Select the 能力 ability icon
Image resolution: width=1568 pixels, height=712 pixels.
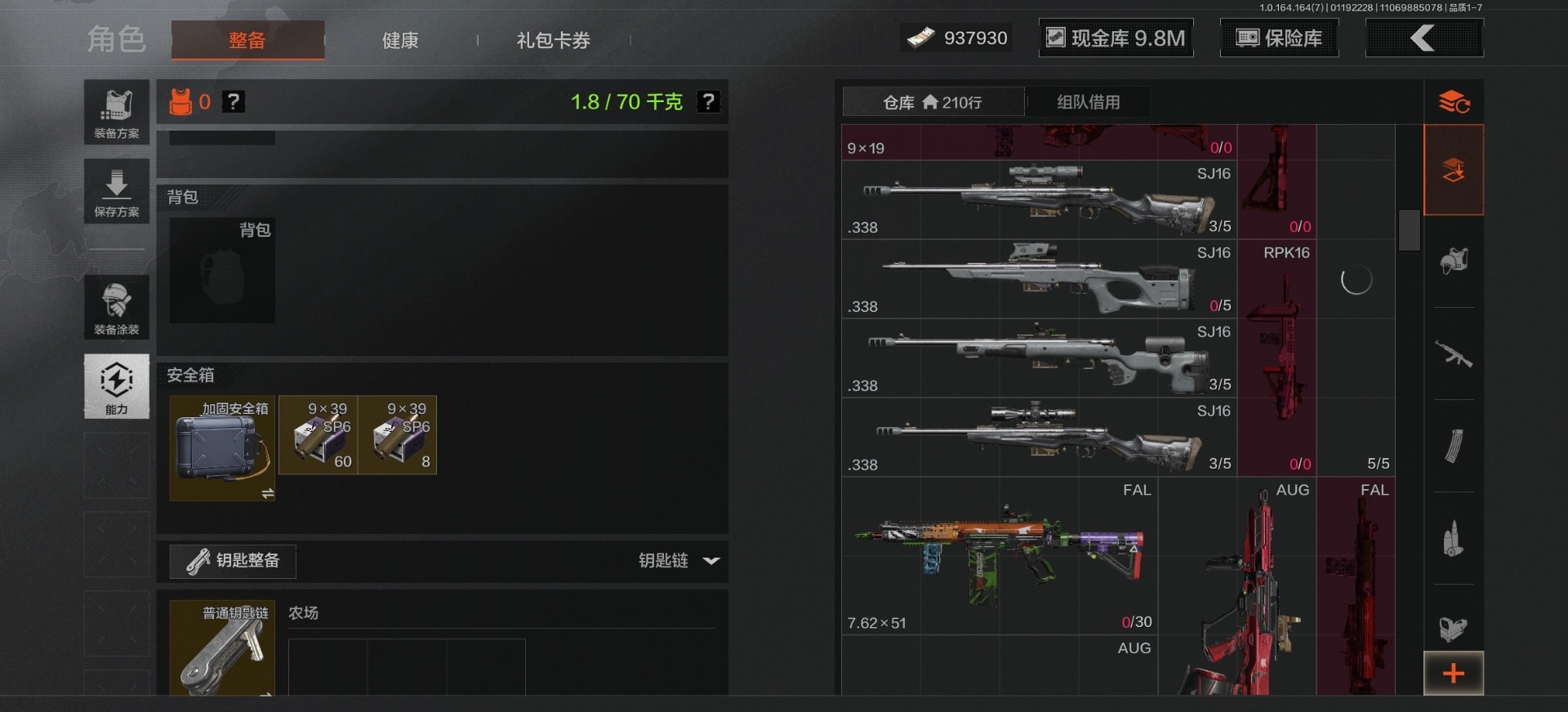point(116,386)
